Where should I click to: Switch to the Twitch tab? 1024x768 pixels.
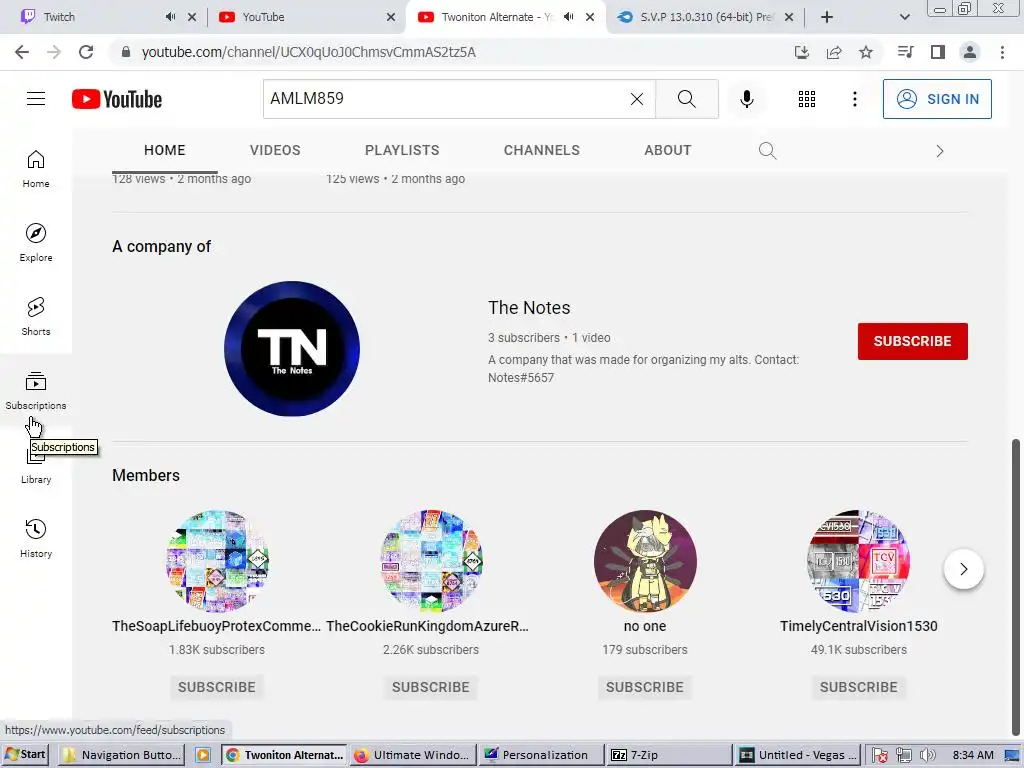click(x=91, y=17)
